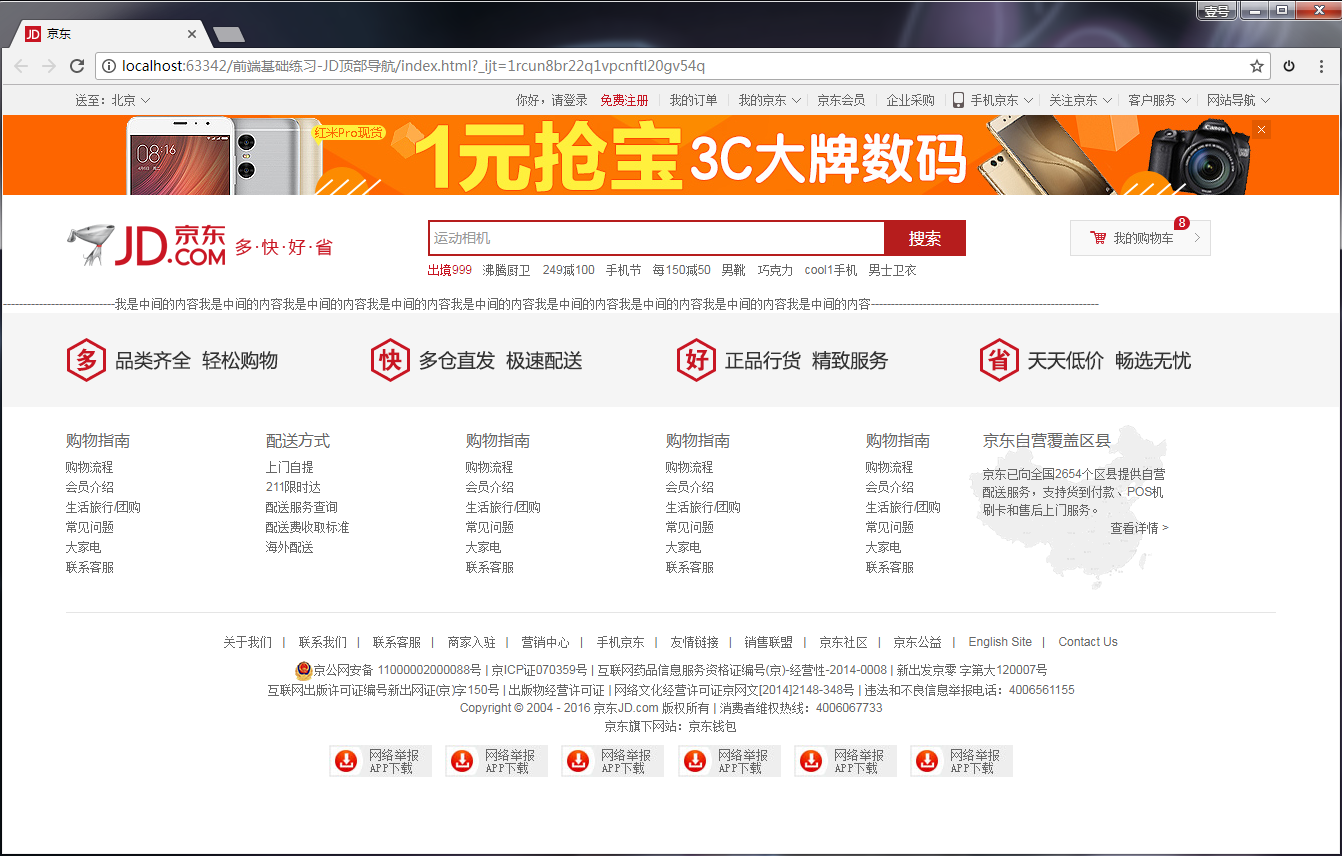Bookmark page with star icon

click(1257, 66)
